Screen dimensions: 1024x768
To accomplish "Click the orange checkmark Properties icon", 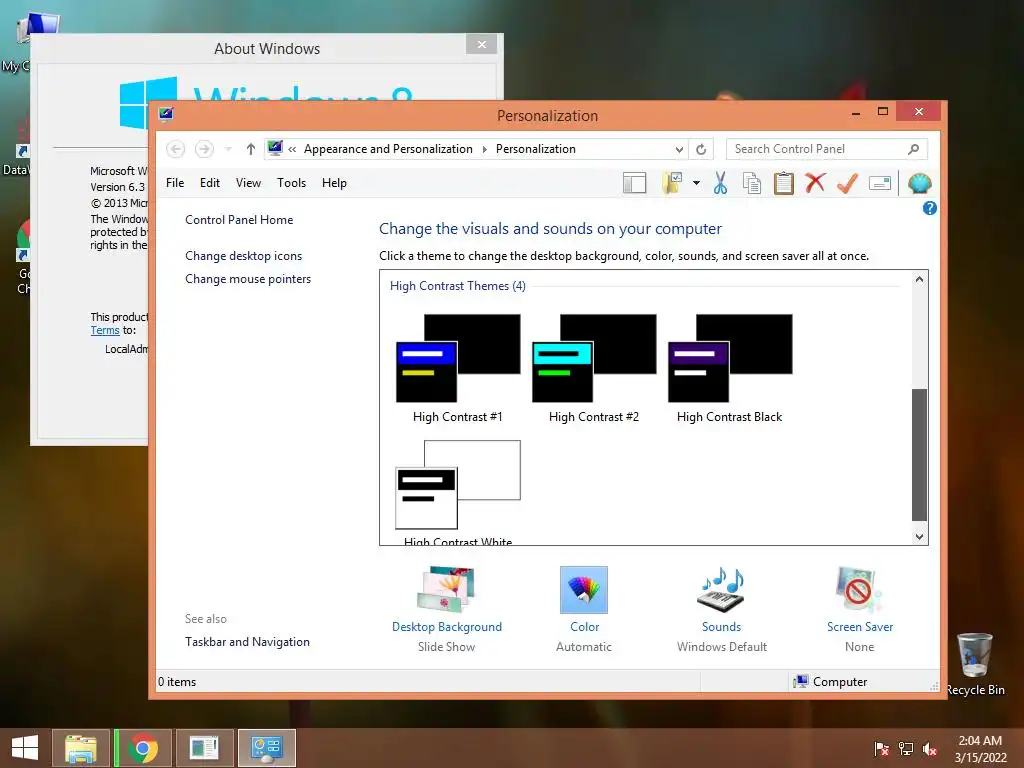I will [x=847, y=184].
